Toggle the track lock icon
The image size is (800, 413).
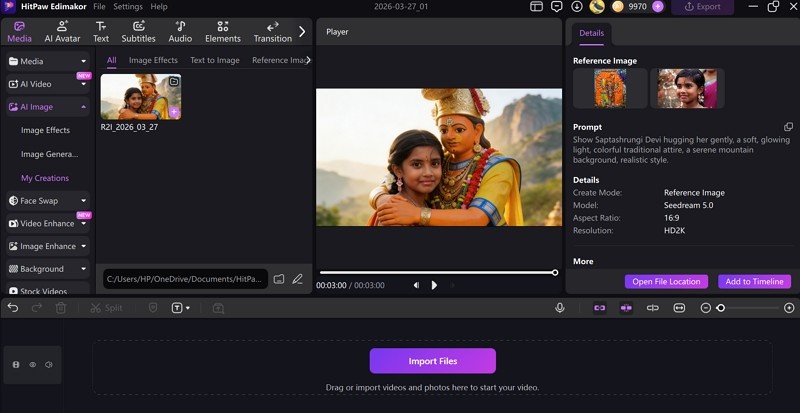[x=16, y=365]
